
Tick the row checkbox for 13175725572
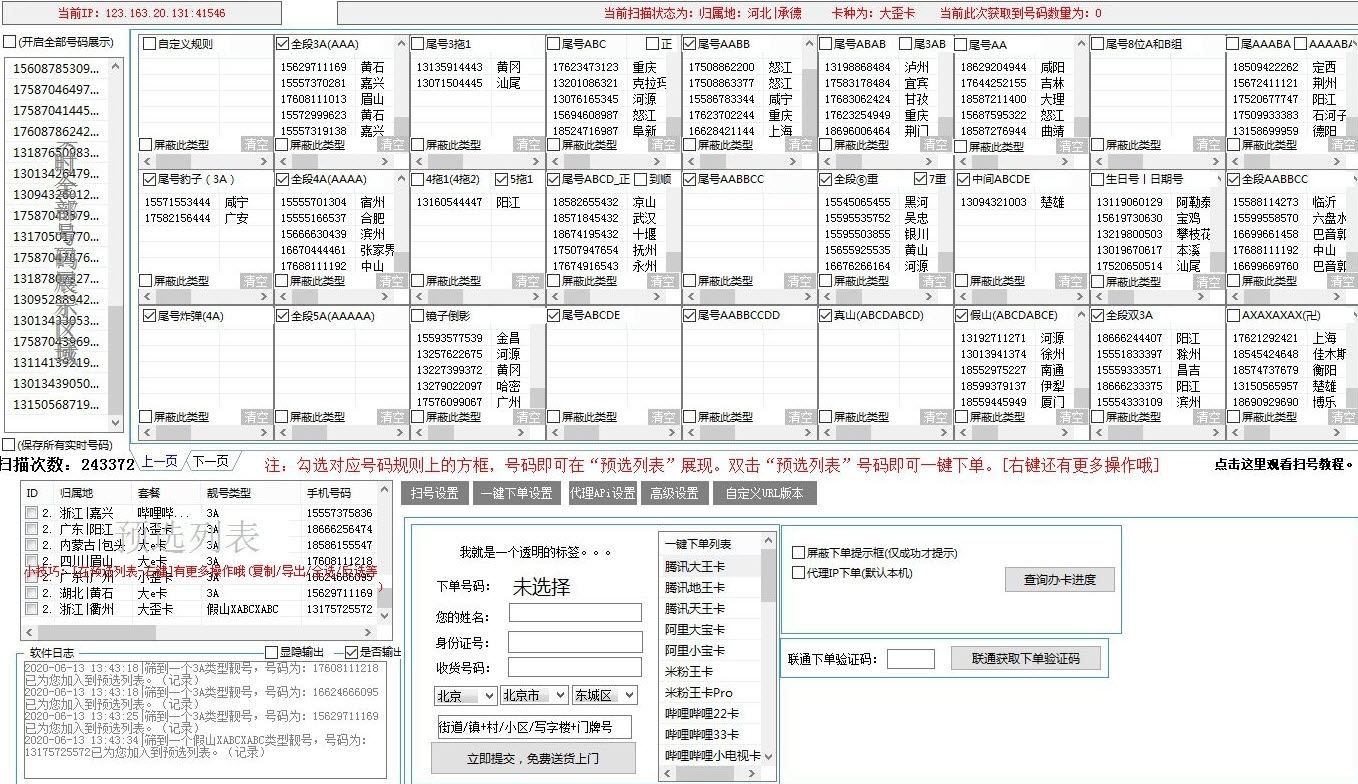(x=32, y=608)
